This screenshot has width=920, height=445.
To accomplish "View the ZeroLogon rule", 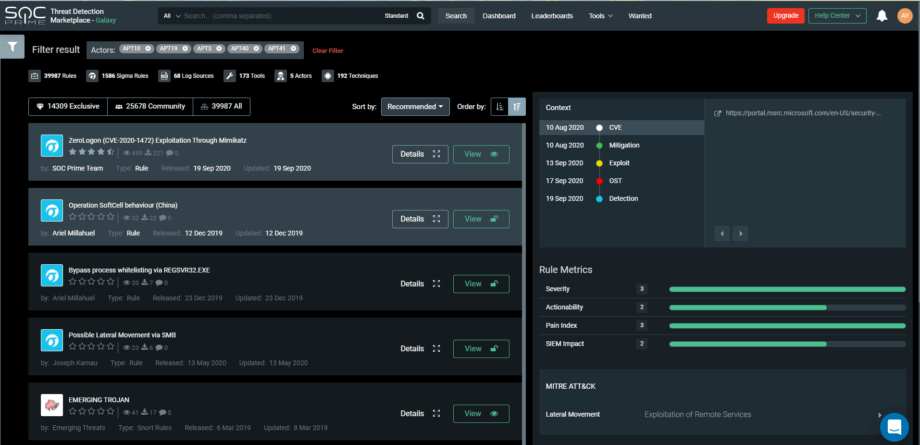I will point(481,154).
